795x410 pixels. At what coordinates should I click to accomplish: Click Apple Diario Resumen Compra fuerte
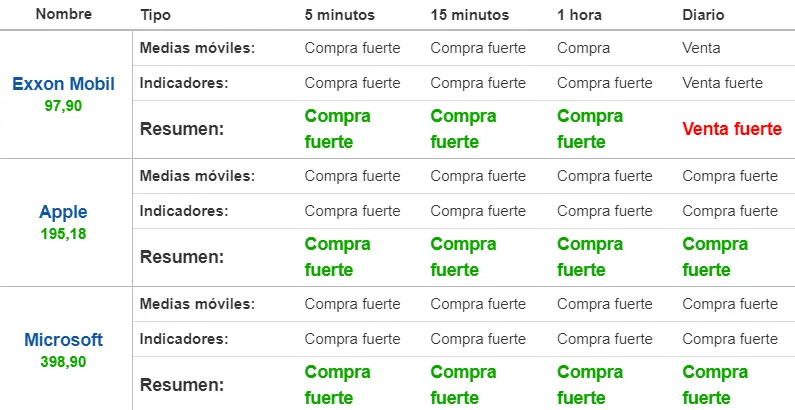715,257
